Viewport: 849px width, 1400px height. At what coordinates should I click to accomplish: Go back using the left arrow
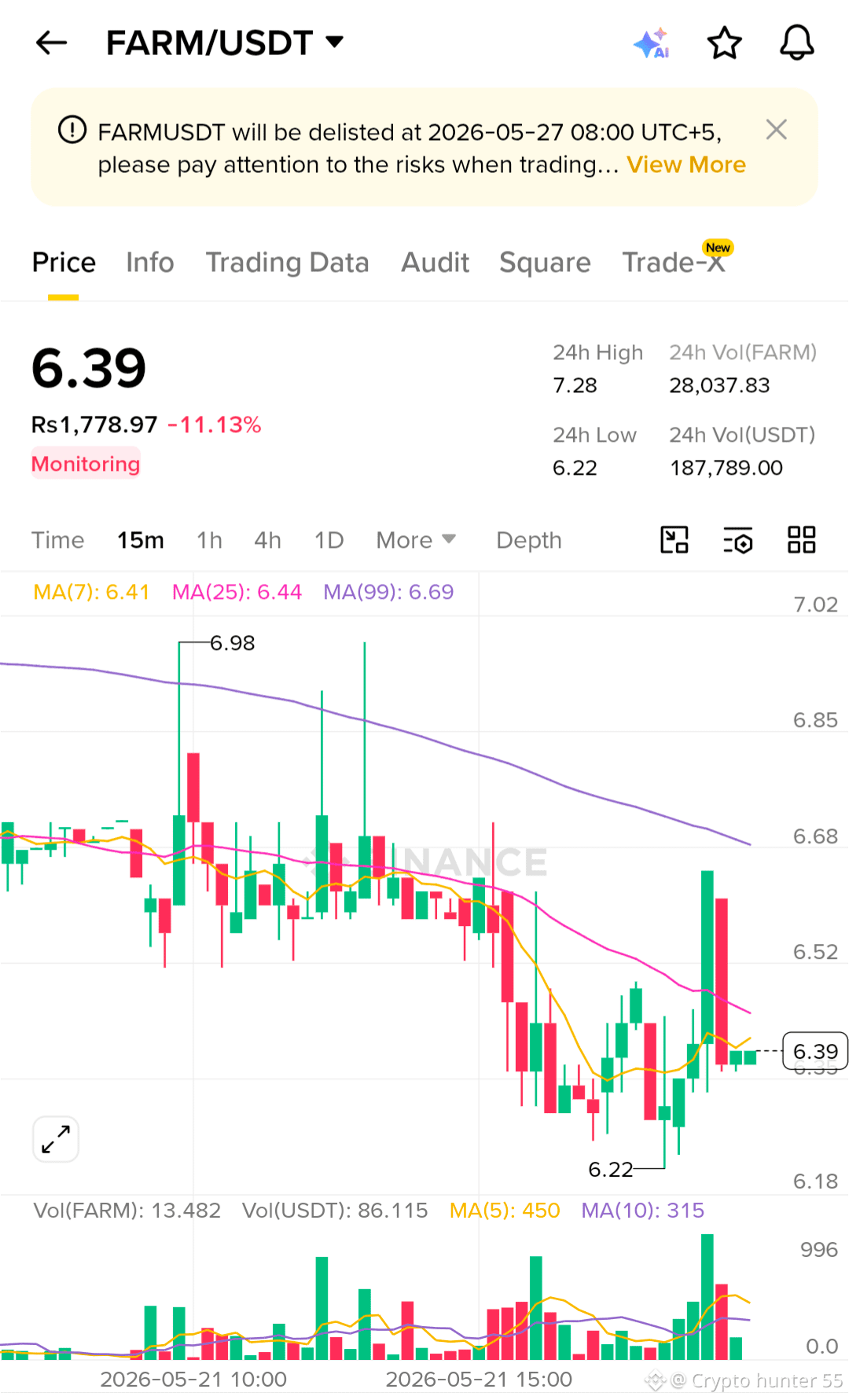pyautogui.click(x=52, y=42)
